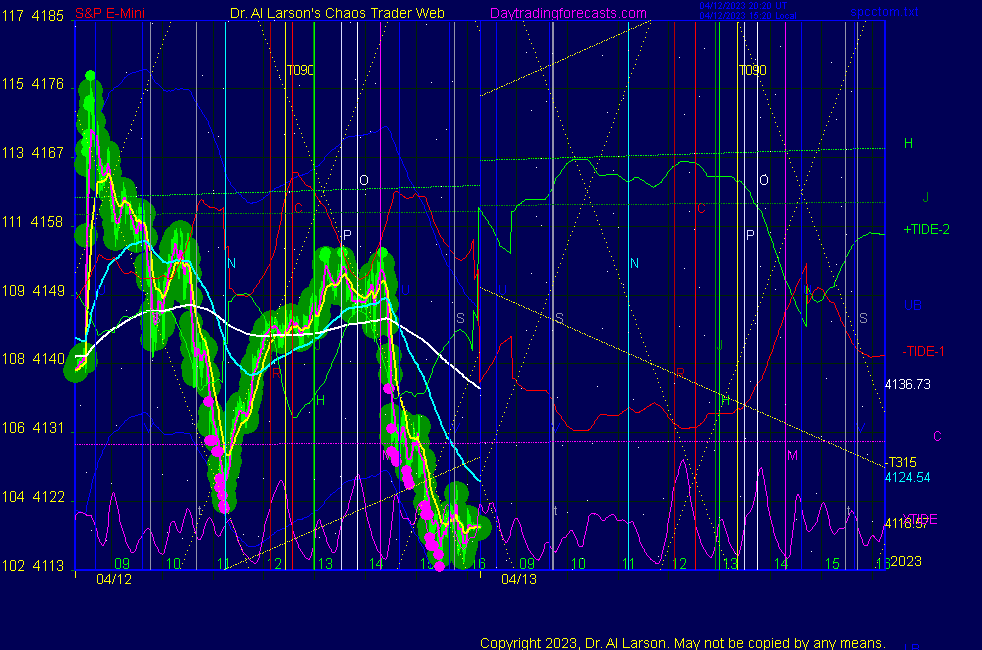Click the UB legend label
Screen dimensions: 982x650
912,306
